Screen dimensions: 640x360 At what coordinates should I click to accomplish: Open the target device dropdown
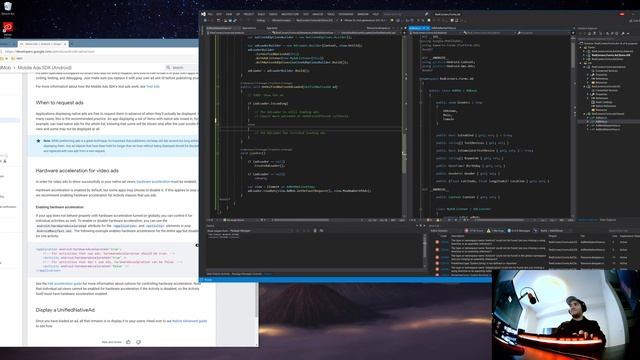point(365,20)
